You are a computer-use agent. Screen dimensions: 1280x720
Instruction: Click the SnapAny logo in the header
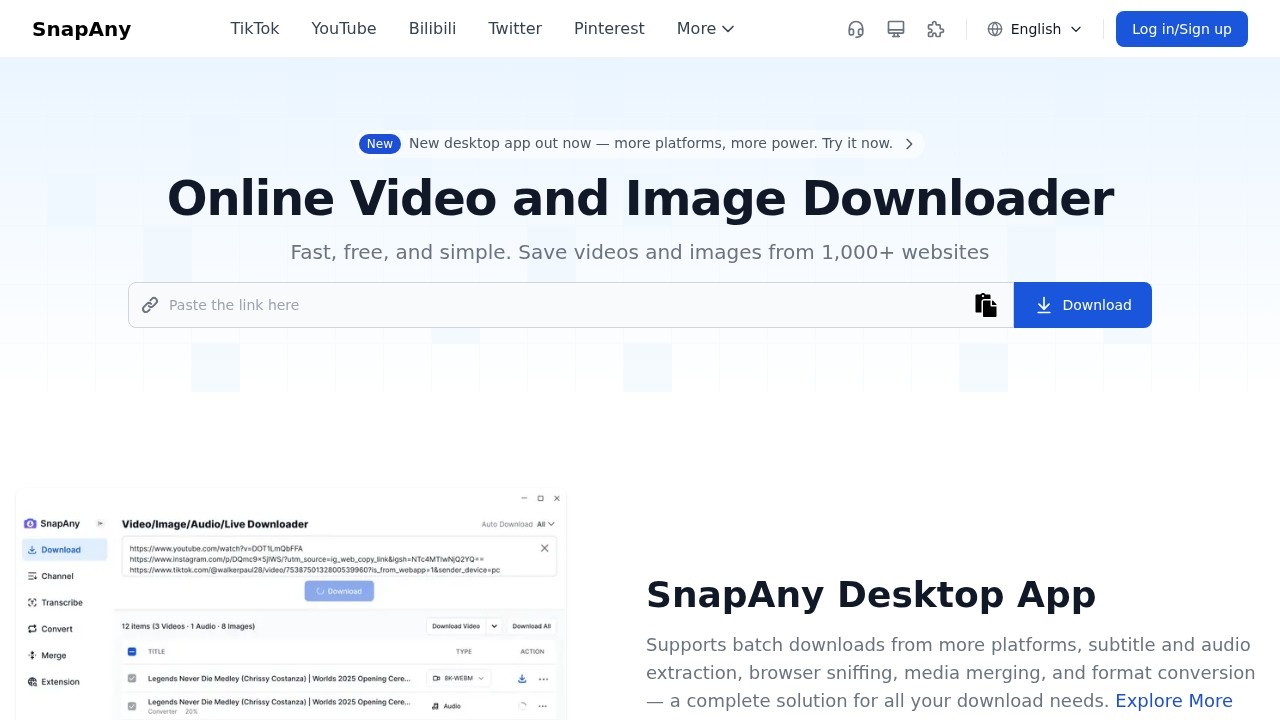(x=81, y=29)
